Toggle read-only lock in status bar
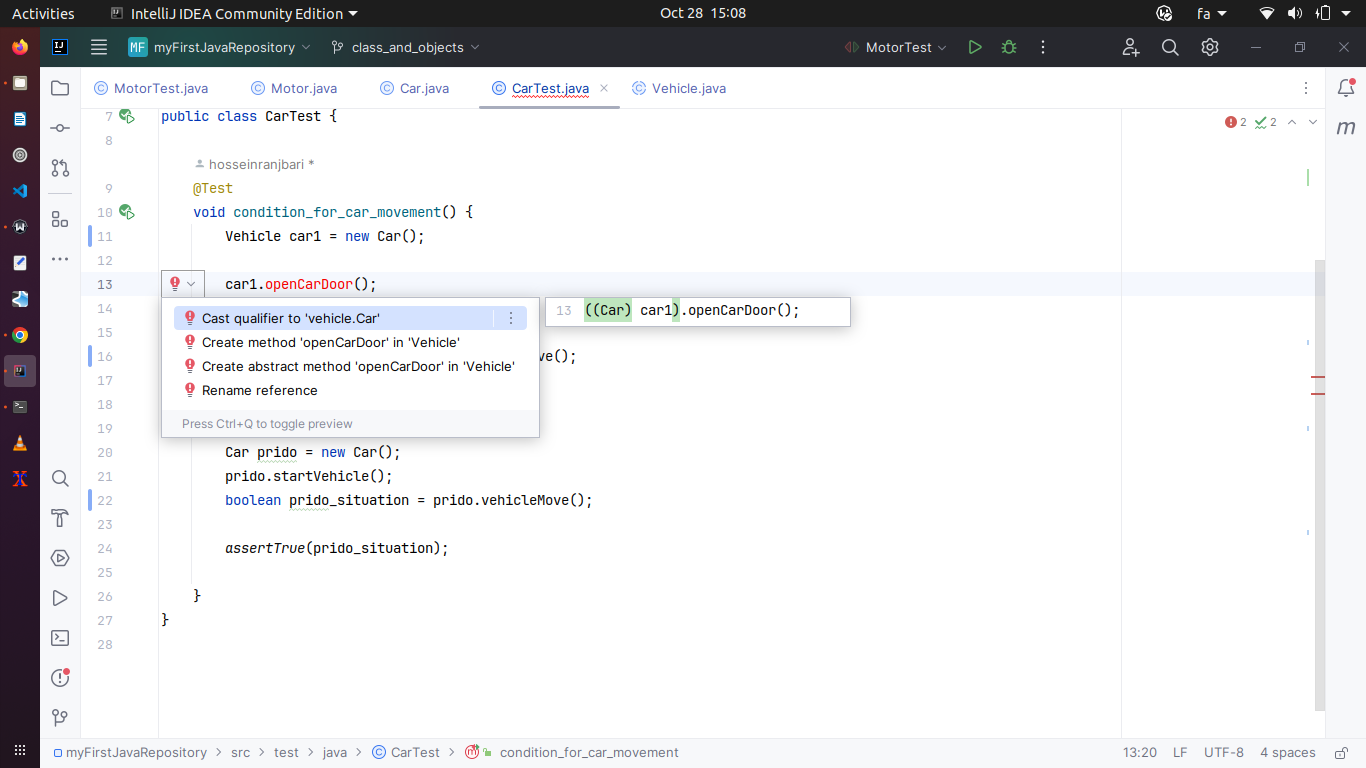This screenshot has height=768, width=1366. pyautogui.click(x=1339, y=752)
